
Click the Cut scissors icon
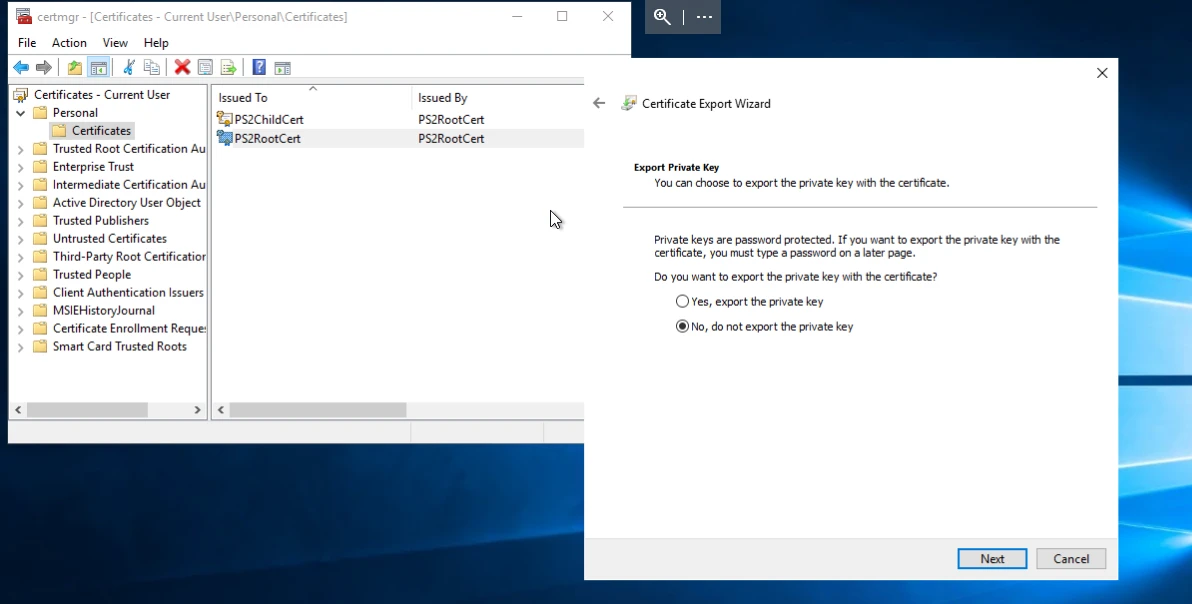[127, 67]
